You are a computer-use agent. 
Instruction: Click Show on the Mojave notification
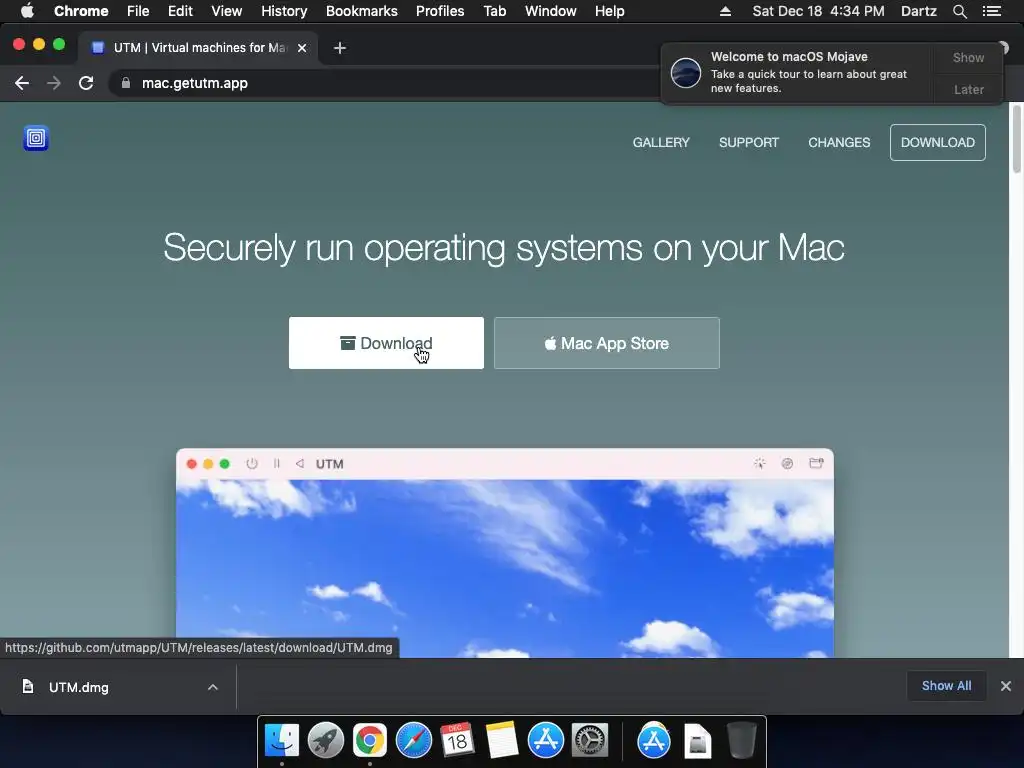tap(968, 57)
